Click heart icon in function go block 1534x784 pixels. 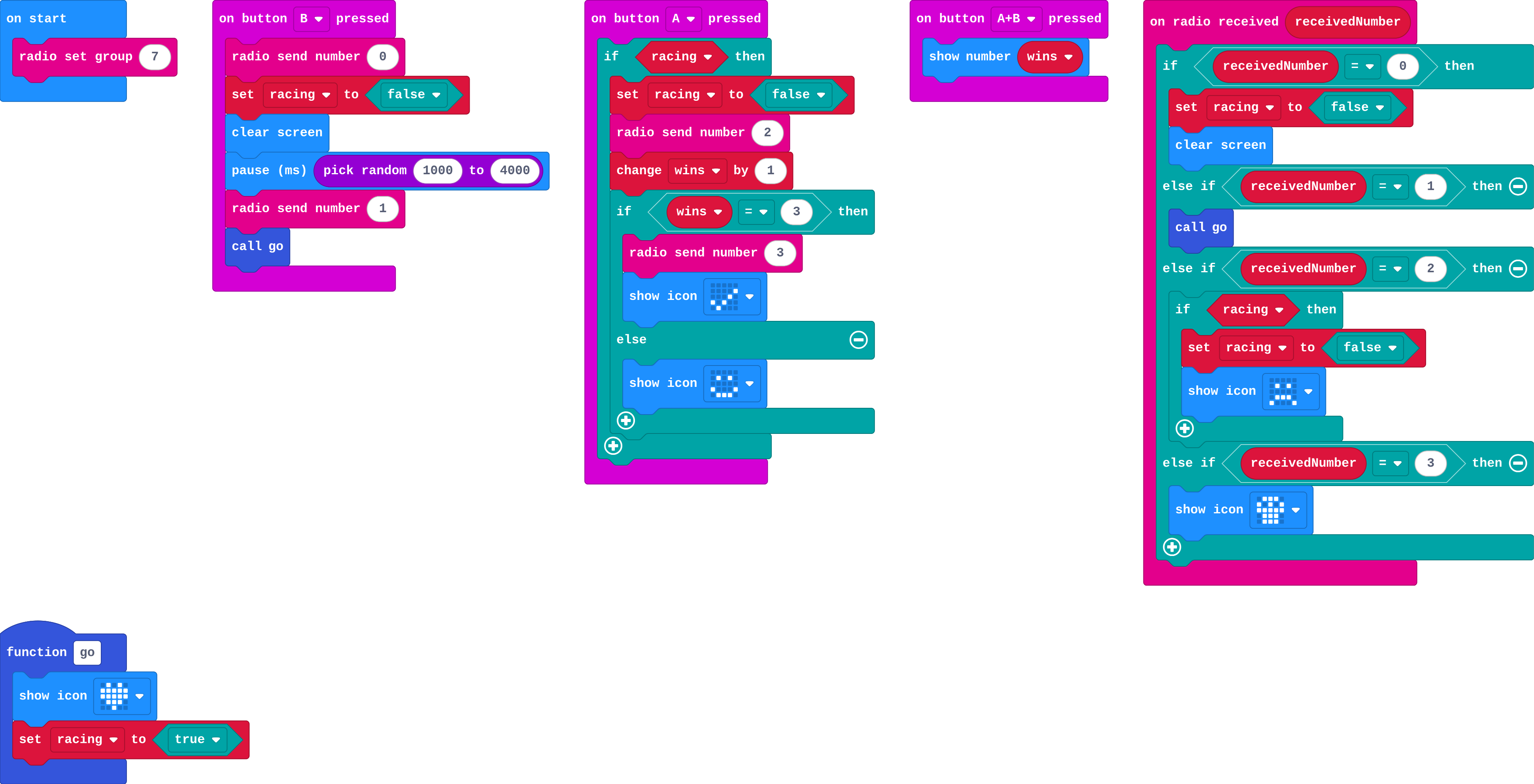coord(114,696)
